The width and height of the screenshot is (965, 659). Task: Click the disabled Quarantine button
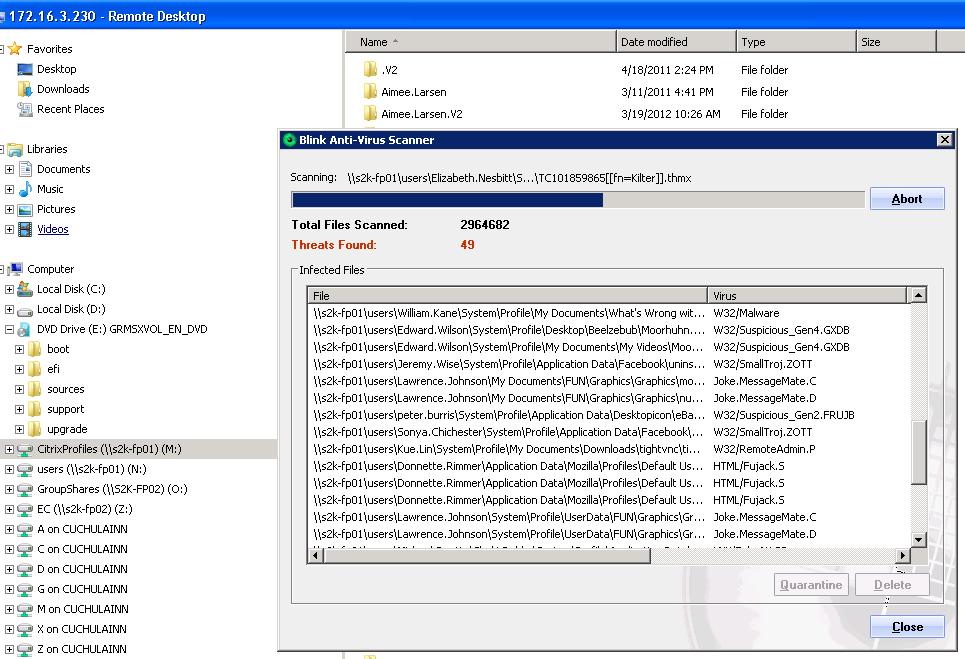pyautogui.click(x=811, y=585)
